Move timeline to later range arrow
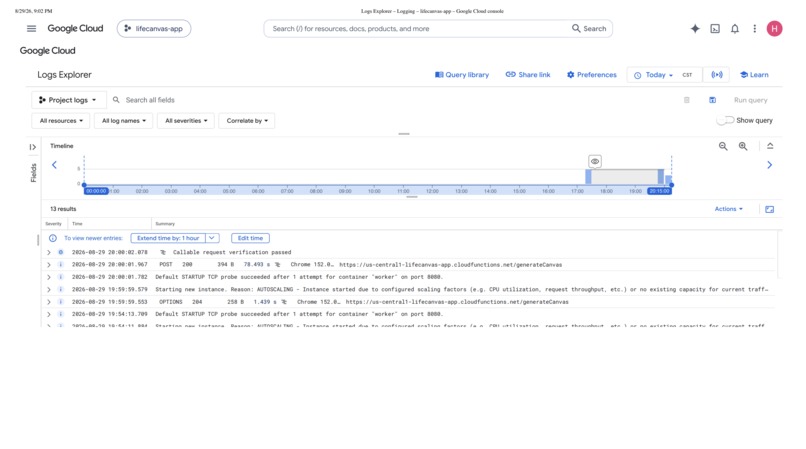The image size is (806, 449). point(770,165)
